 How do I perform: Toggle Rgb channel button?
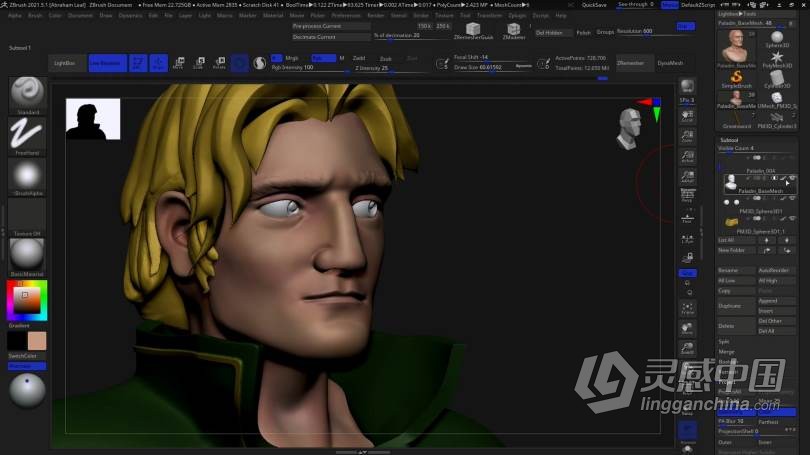click(x=323, y=58)
